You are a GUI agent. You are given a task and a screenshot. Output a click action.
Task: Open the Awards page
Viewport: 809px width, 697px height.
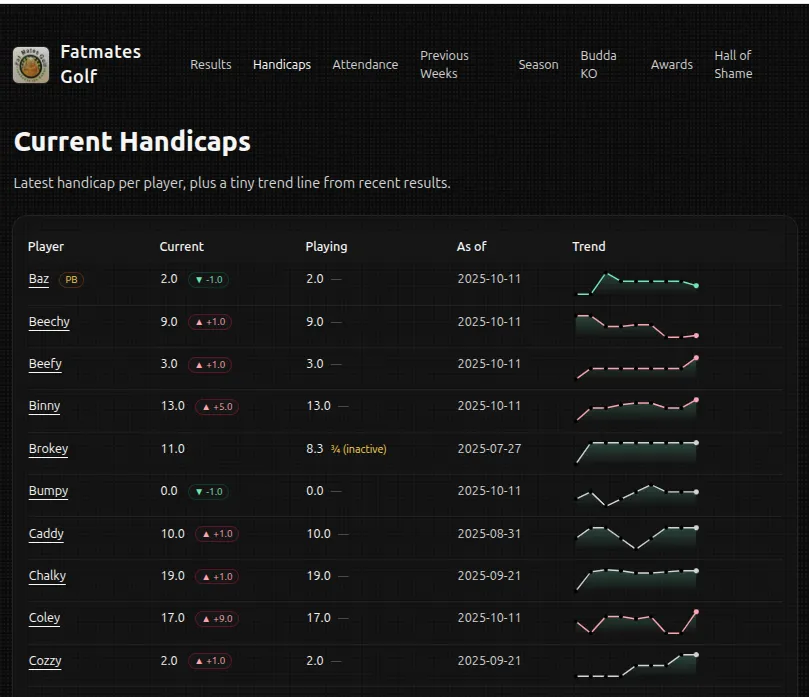coord(671,65)
